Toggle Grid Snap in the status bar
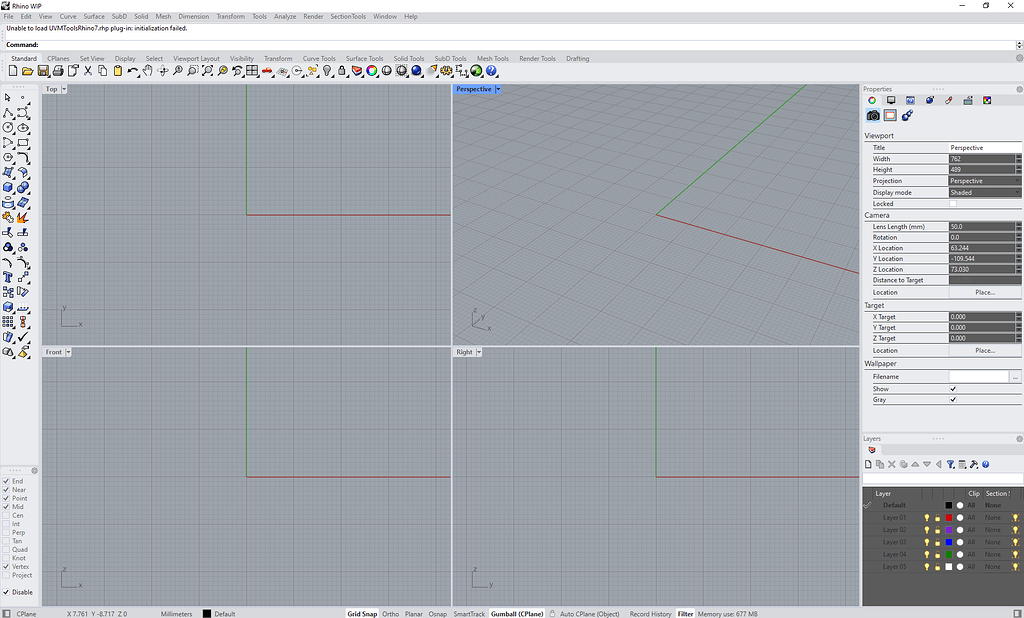Image resolution: width=1024 pixels, height=618 pixels. (361, 613)
